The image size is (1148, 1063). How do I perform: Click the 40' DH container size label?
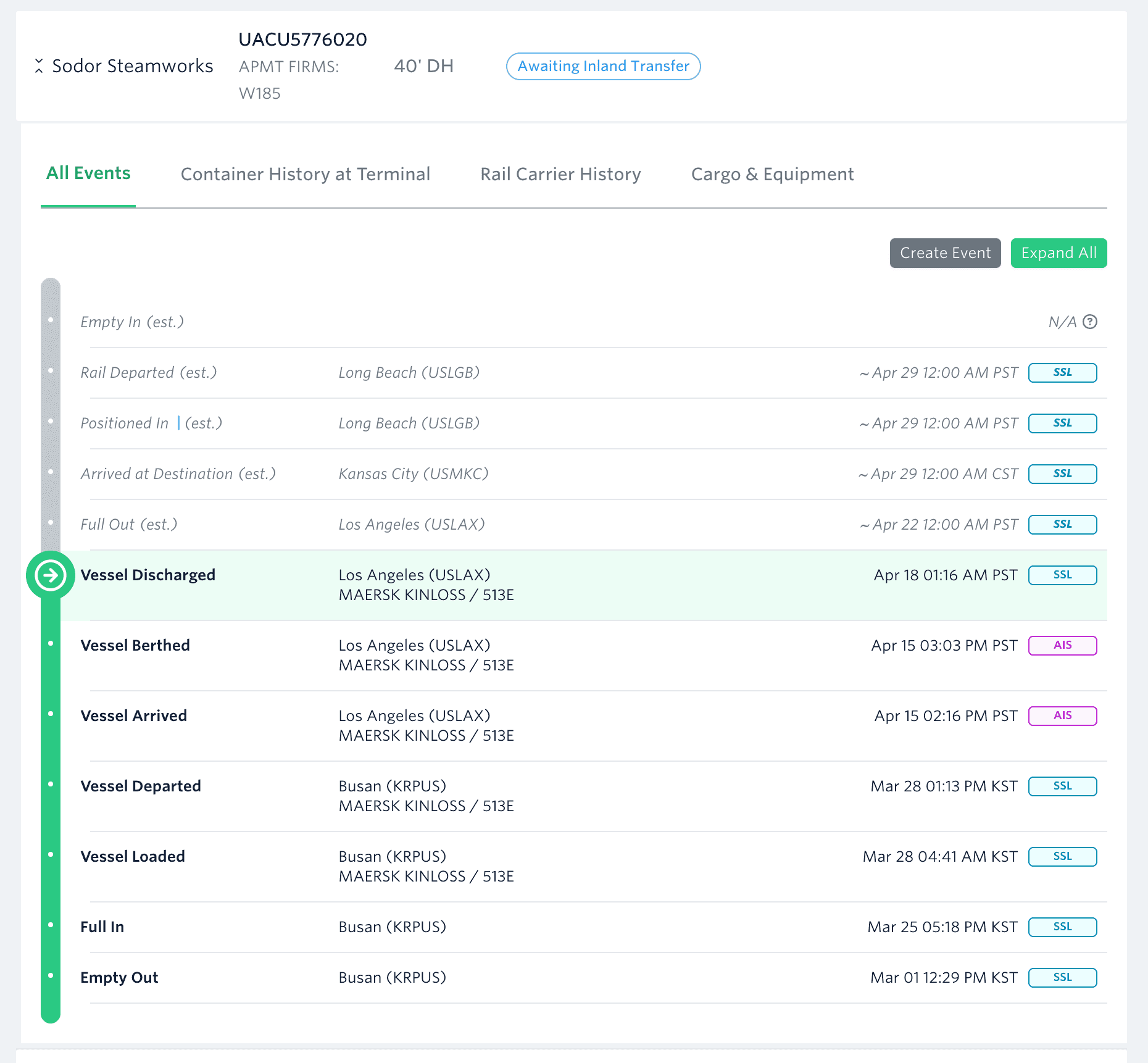pyautogui.click(x=423, y=66)
